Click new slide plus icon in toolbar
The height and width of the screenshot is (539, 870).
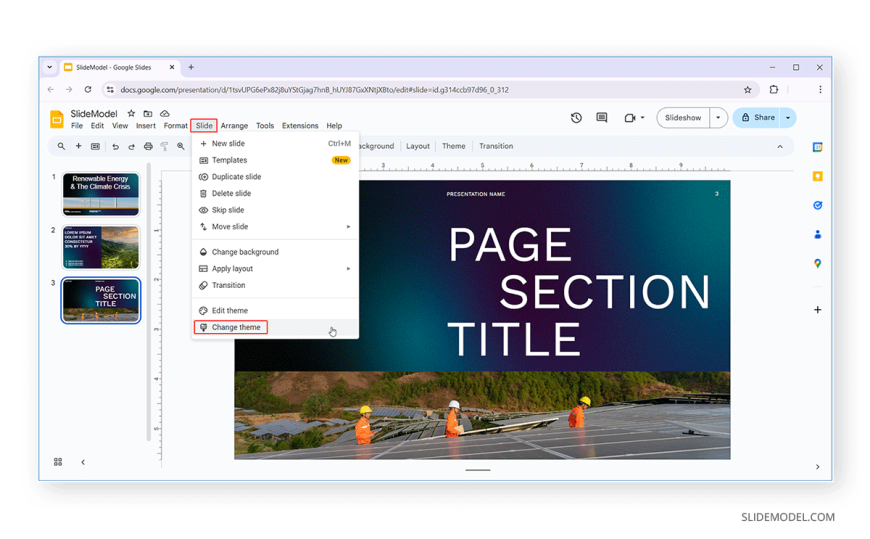coord(78,146)
